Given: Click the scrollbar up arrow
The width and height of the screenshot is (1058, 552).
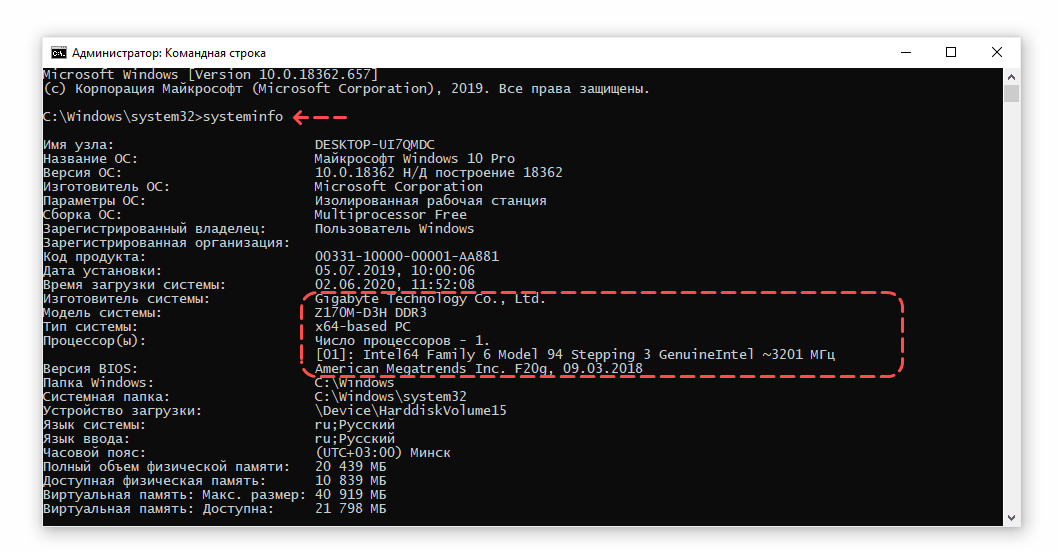Looking at the screenshot, I should click(1011, 76).
